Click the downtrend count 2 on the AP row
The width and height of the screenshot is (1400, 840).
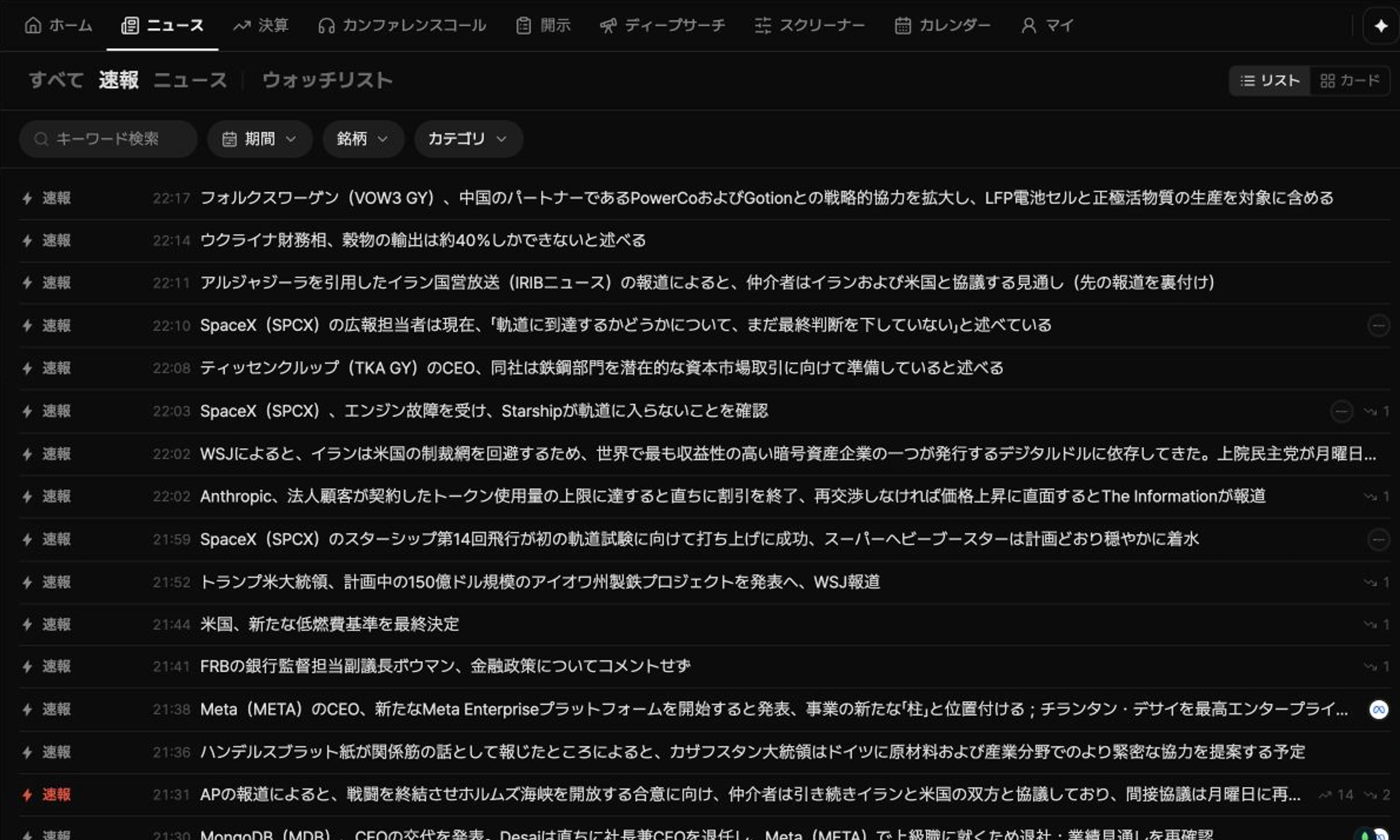coord(1377,795)
